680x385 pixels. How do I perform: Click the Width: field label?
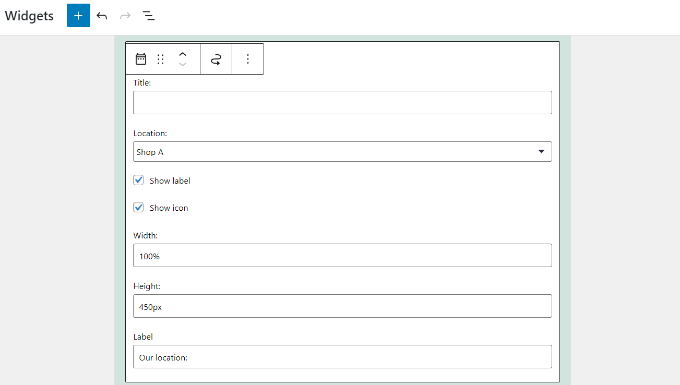click(x=145, y=235)
